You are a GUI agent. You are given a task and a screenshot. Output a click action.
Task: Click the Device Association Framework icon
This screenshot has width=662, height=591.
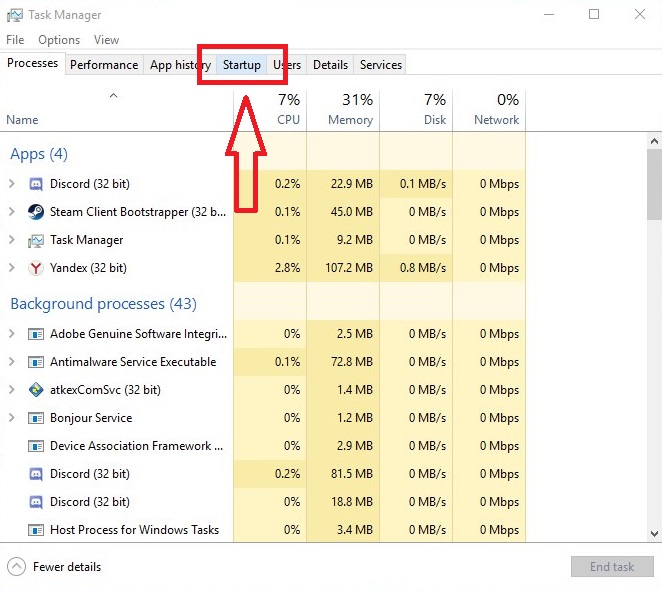[36, 446]
